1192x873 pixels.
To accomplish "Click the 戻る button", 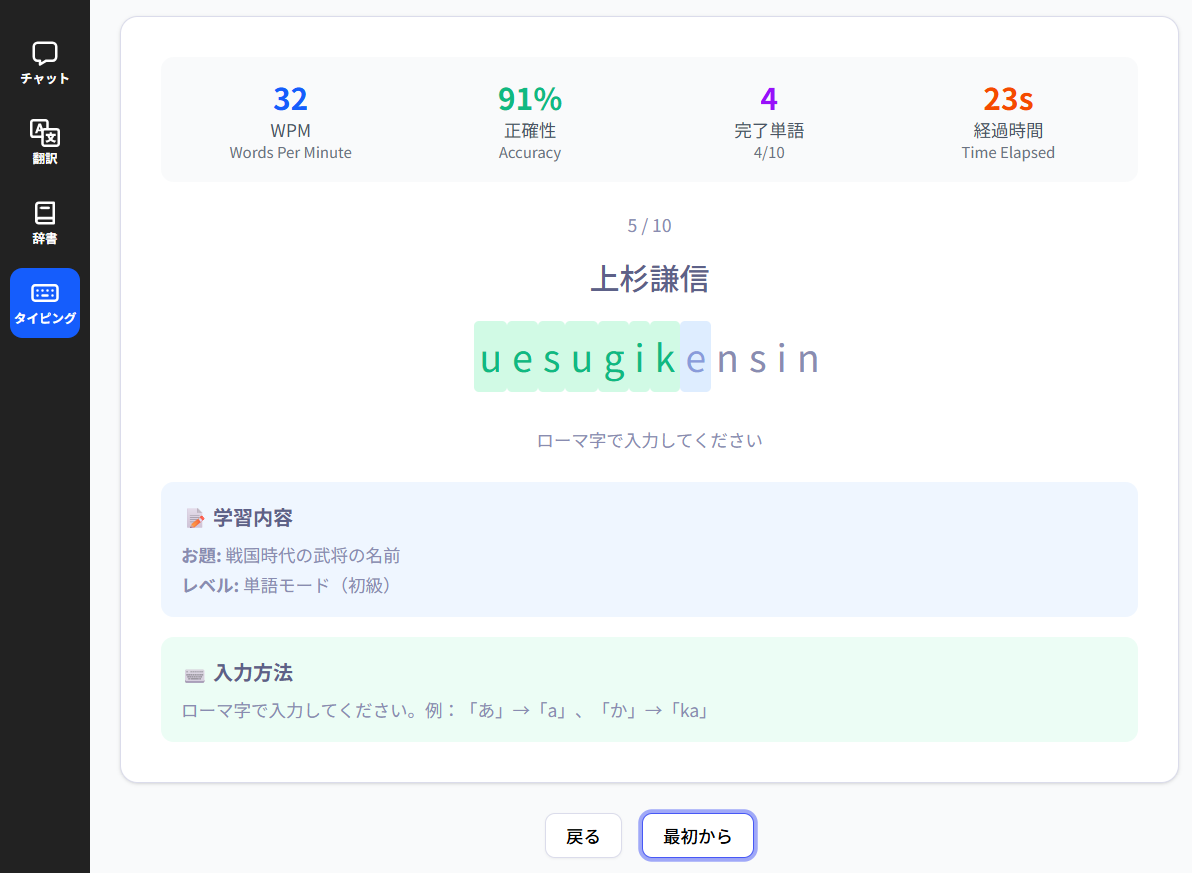I will (583, 836).
